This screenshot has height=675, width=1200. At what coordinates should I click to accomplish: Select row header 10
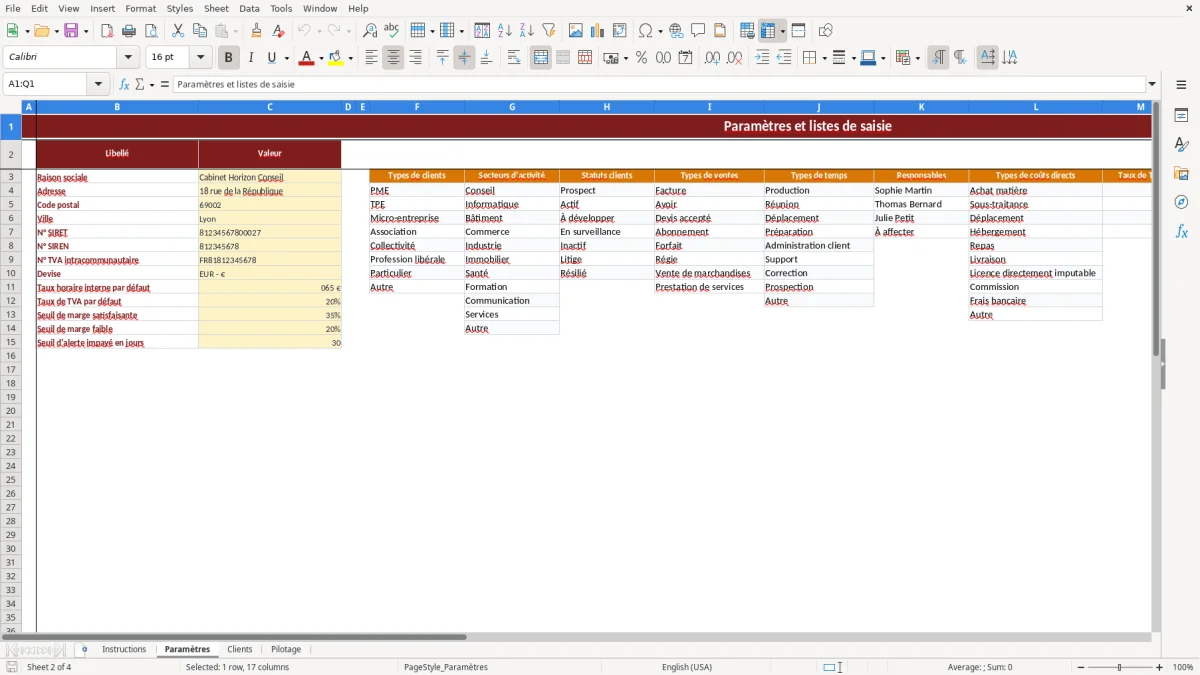tap(11, 273)
